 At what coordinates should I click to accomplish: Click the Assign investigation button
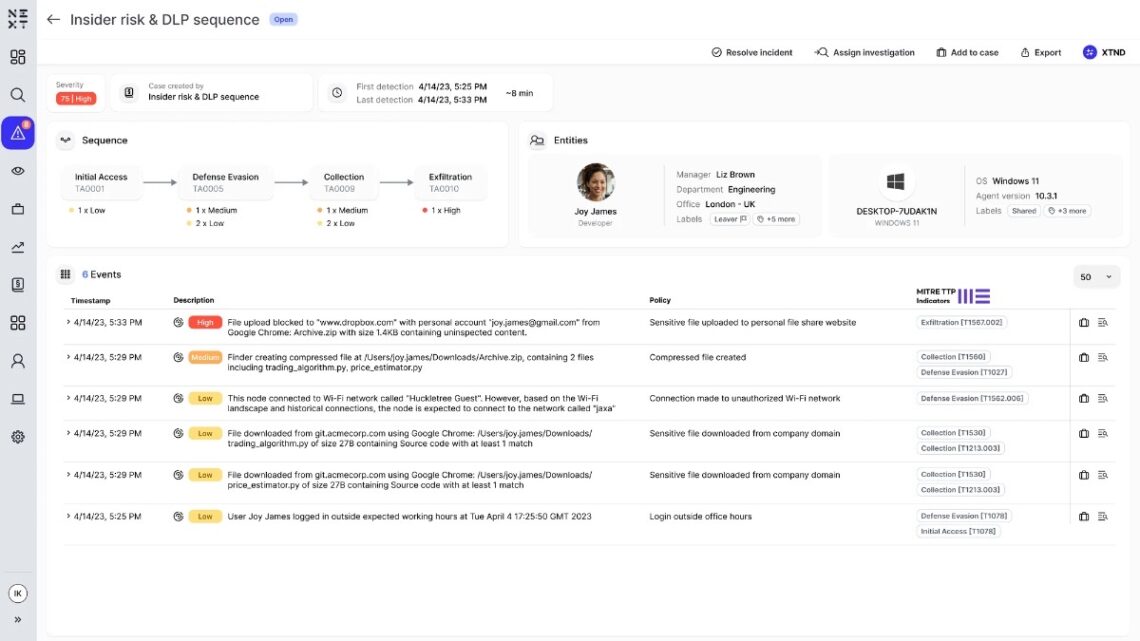[865, 51]
